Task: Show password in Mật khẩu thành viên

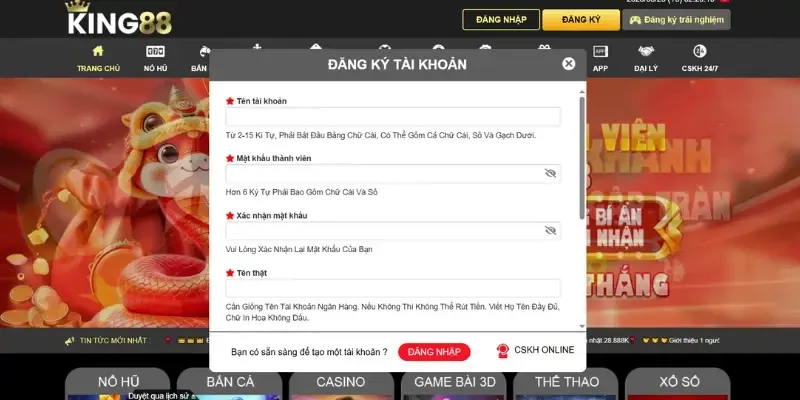Action: pos(550,174)
